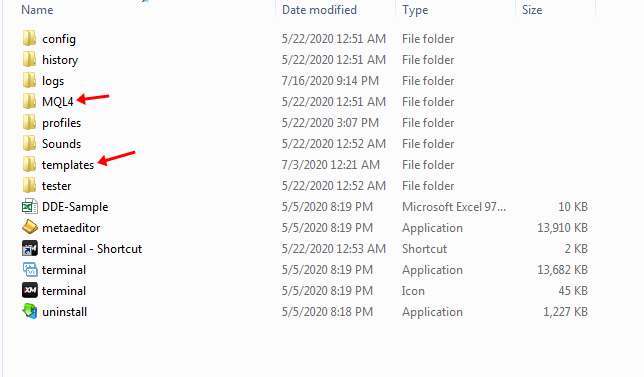Click the uninstall application icon
644x377 pixels.
pos(30,311)
